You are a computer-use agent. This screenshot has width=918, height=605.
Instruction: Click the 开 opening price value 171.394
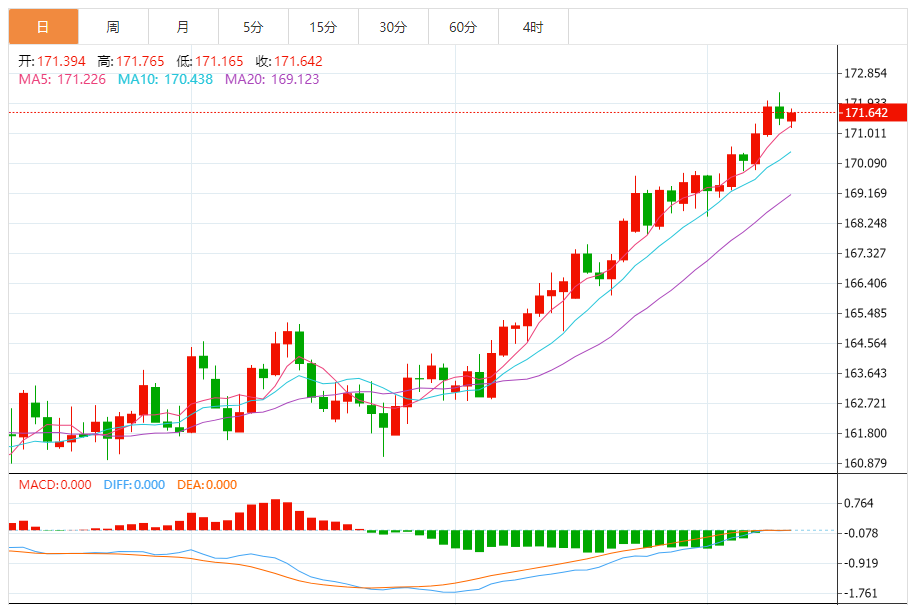point(63,62)
